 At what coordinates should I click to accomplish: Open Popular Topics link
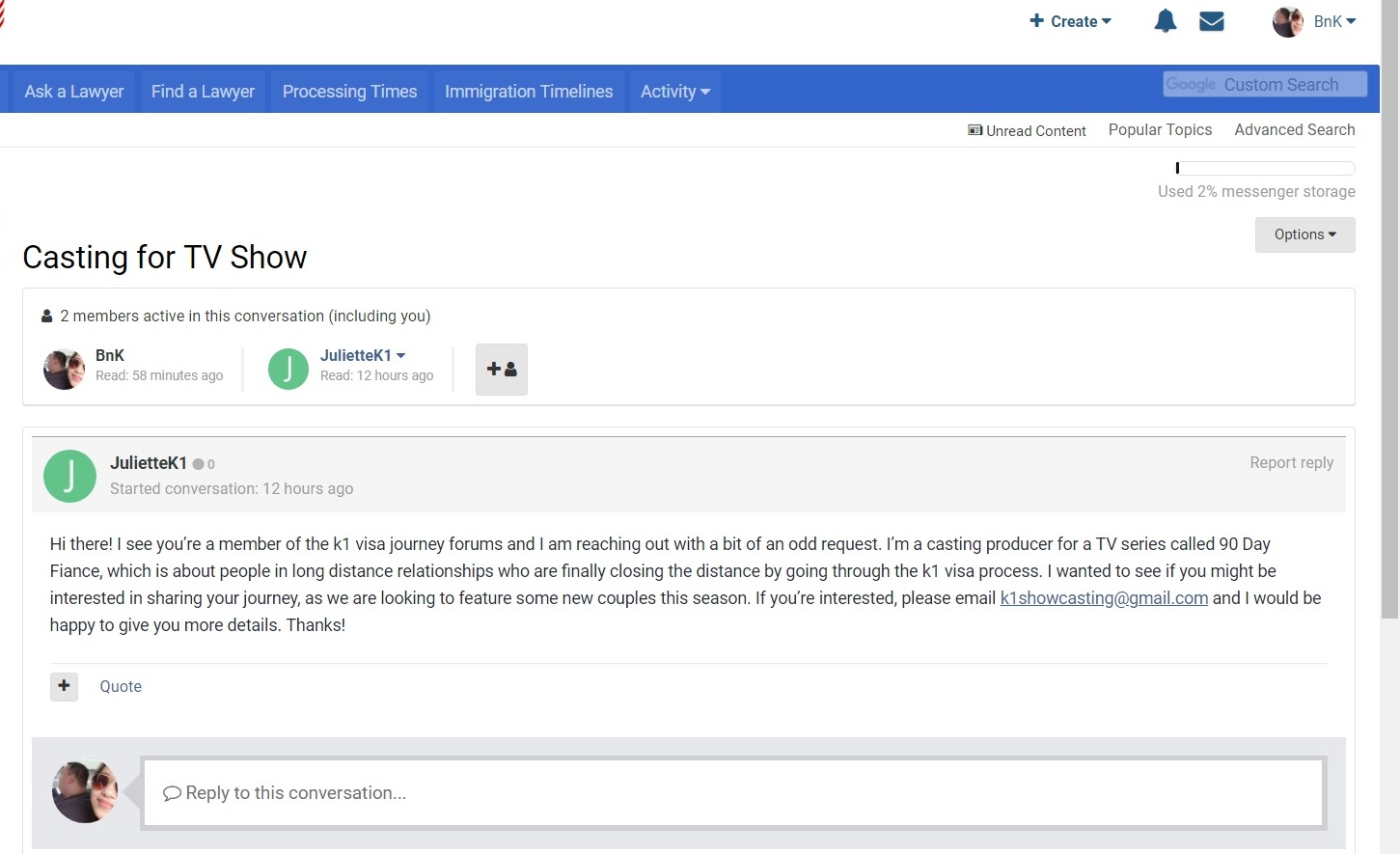pyautogui.click(x=1160, y=129)
